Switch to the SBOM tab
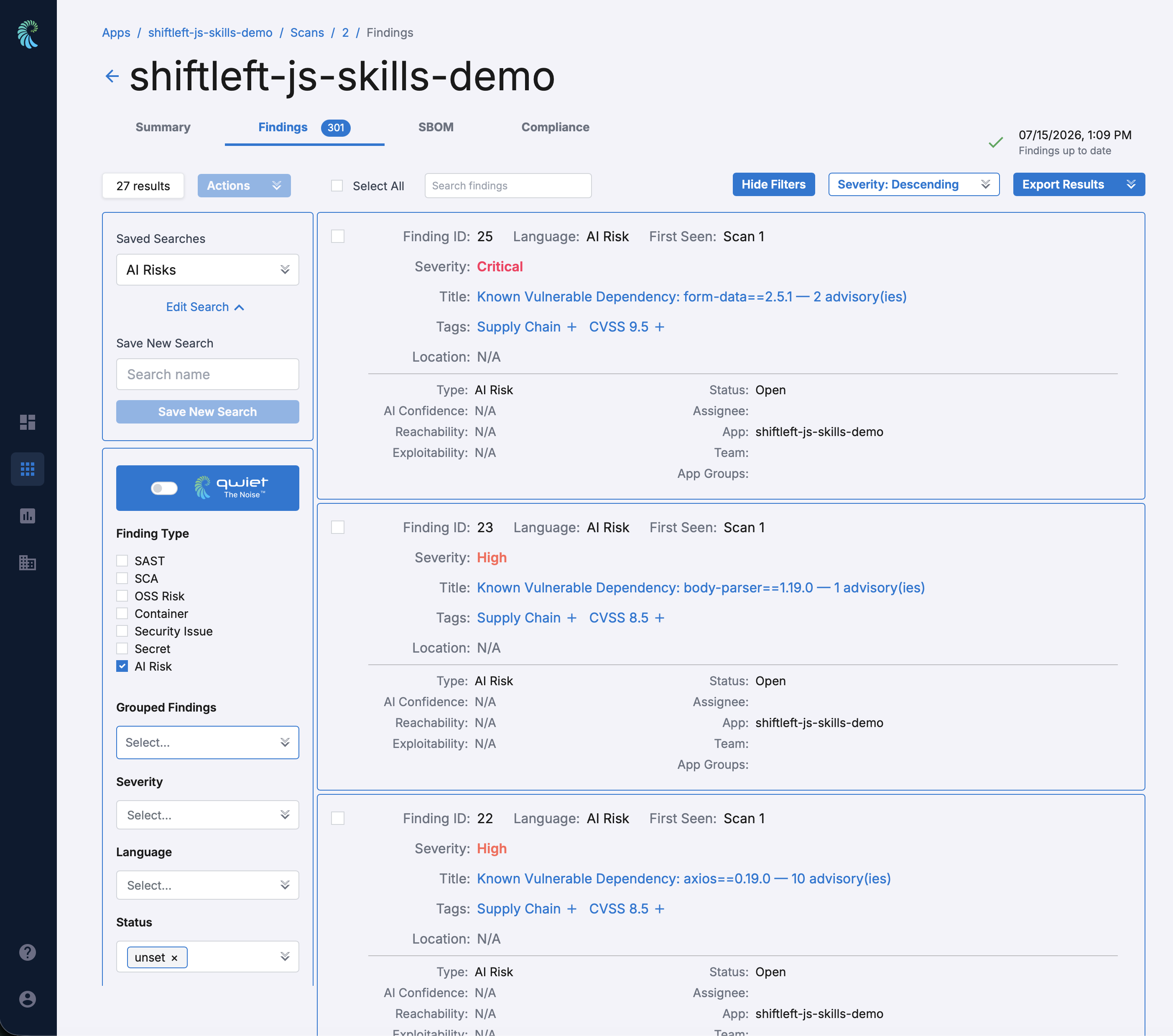Image resolution: width=1173 pixels, height=1036 pixels. point(436,128)
